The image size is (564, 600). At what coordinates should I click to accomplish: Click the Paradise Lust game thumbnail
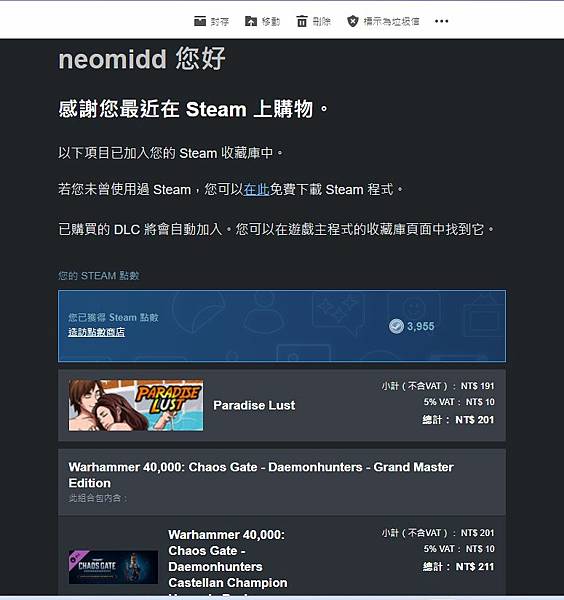point(136,405)
